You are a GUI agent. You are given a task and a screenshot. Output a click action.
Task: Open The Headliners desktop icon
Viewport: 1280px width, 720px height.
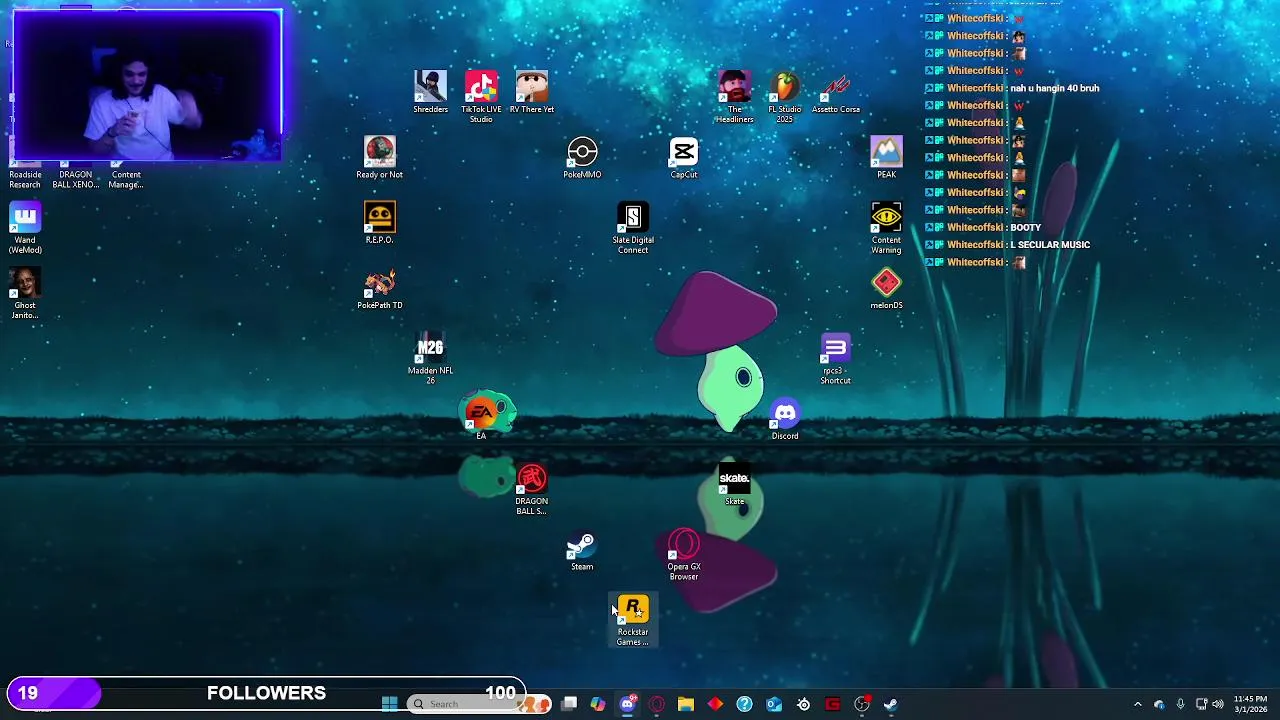coord(734,97)
